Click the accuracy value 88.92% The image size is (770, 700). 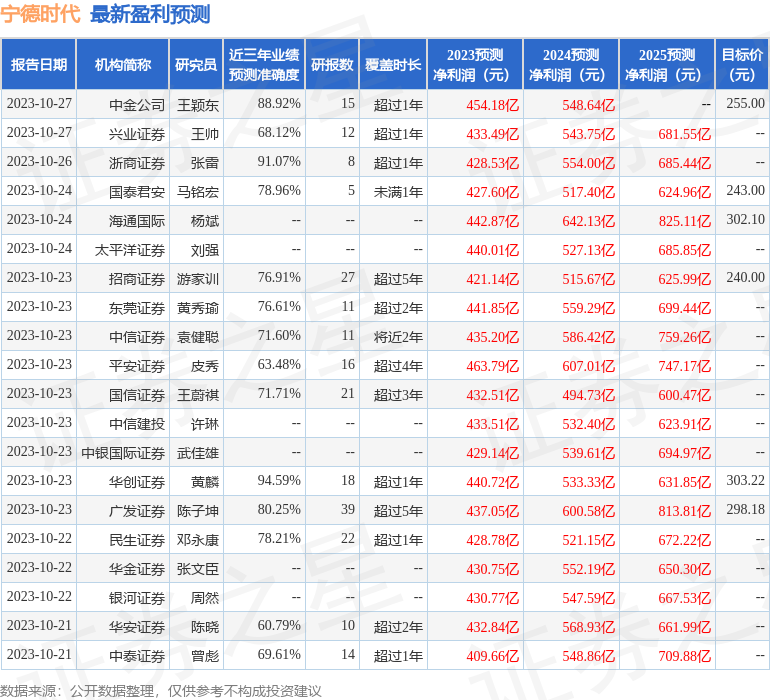[279, 103]
